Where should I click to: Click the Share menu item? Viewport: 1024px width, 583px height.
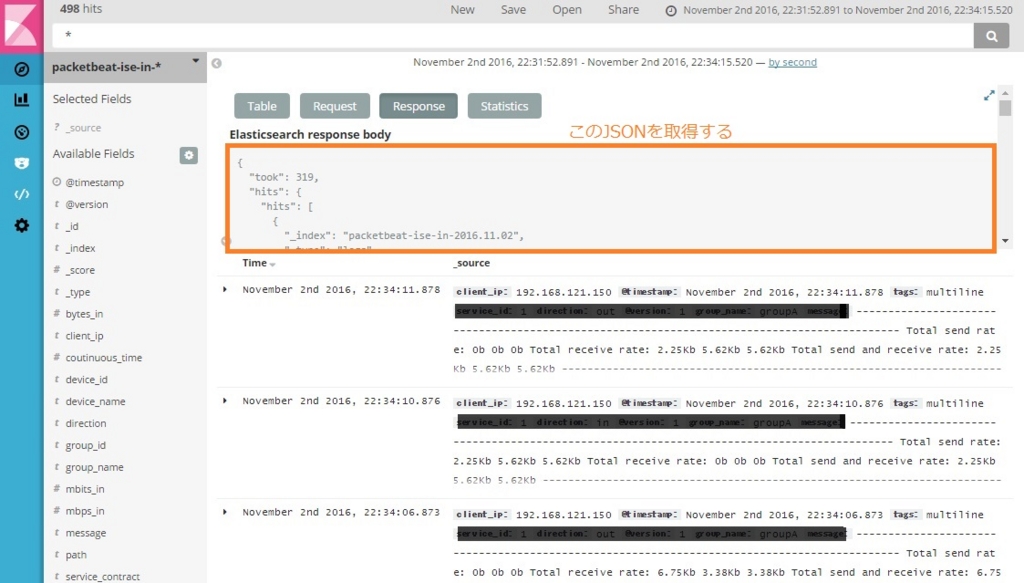[x=623, y=9]
